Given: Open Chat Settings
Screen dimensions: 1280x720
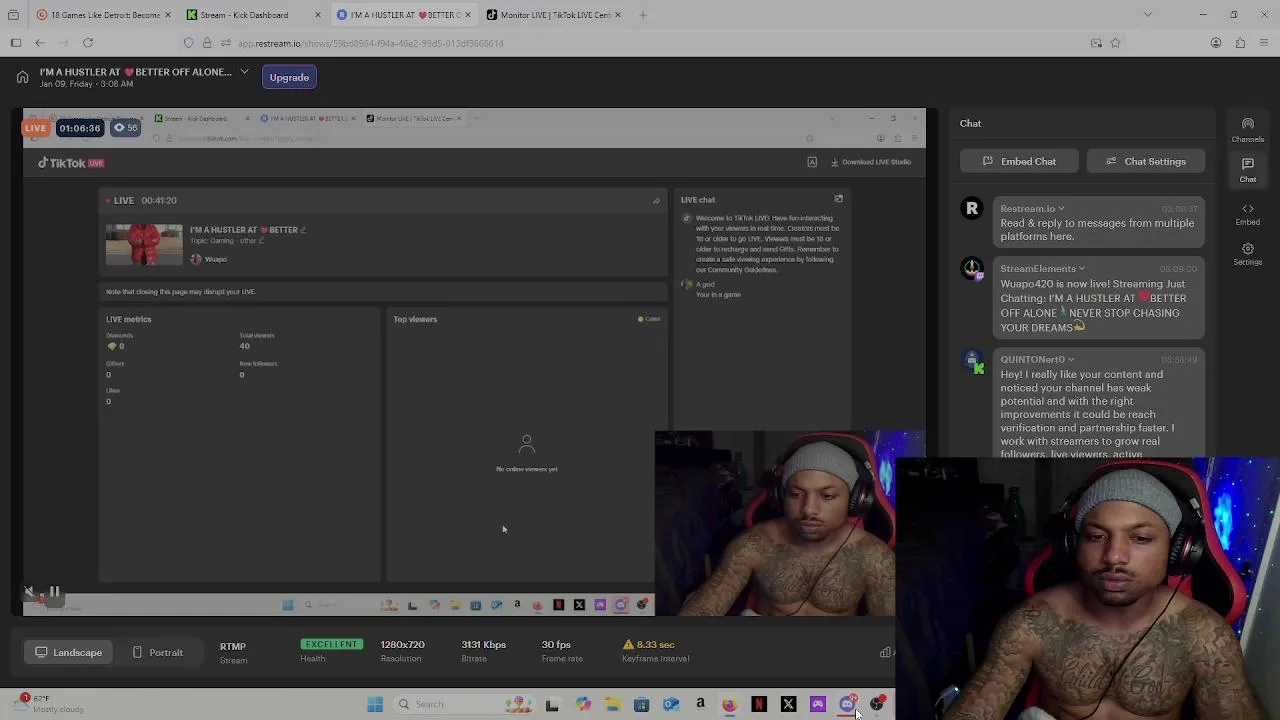Looking at the screenshot, I should pyautogui.click(x=1145, y=161).
